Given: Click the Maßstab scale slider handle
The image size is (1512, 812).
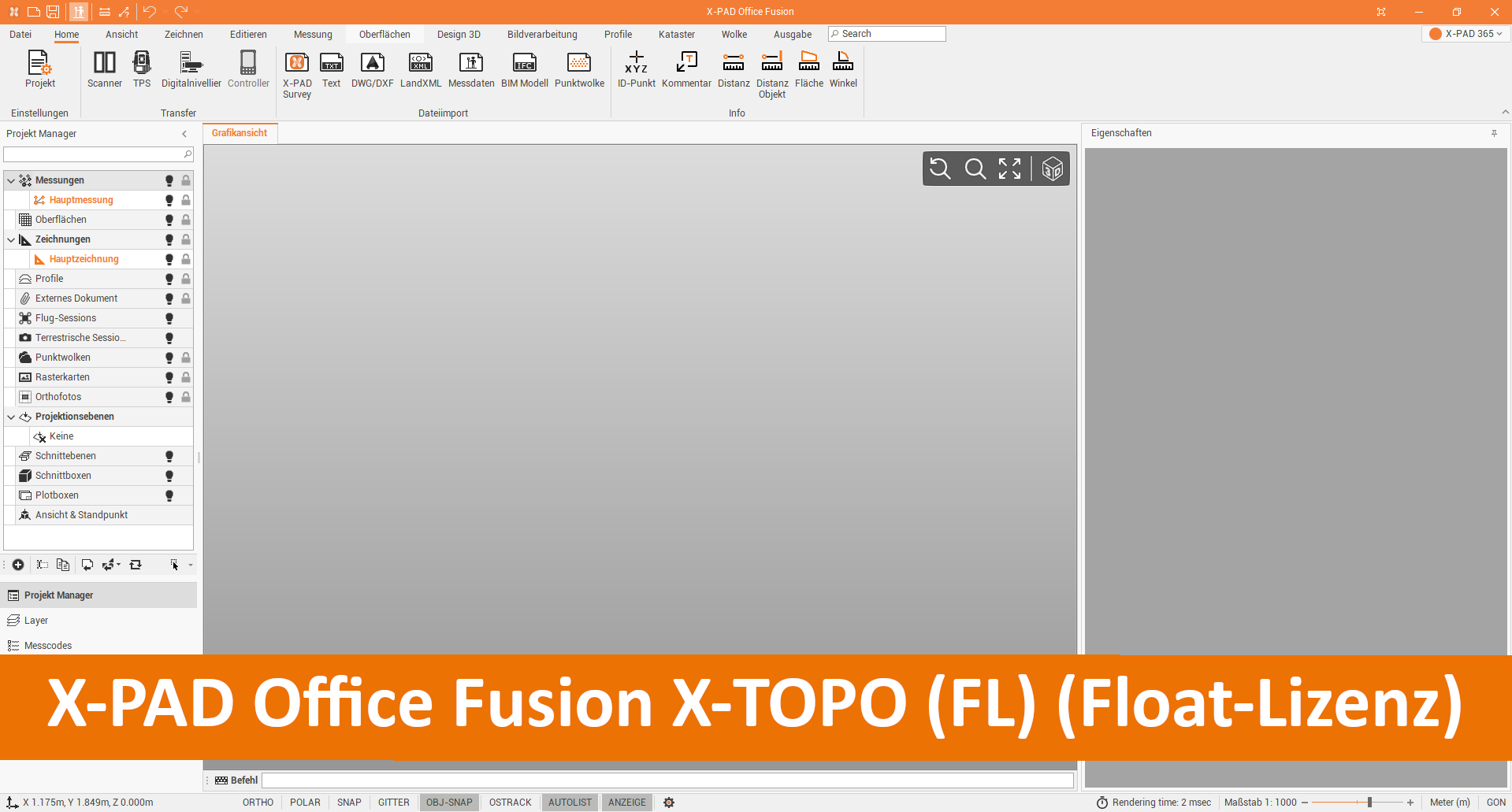Looking at the screenshot, I should tap(1369, 803).
